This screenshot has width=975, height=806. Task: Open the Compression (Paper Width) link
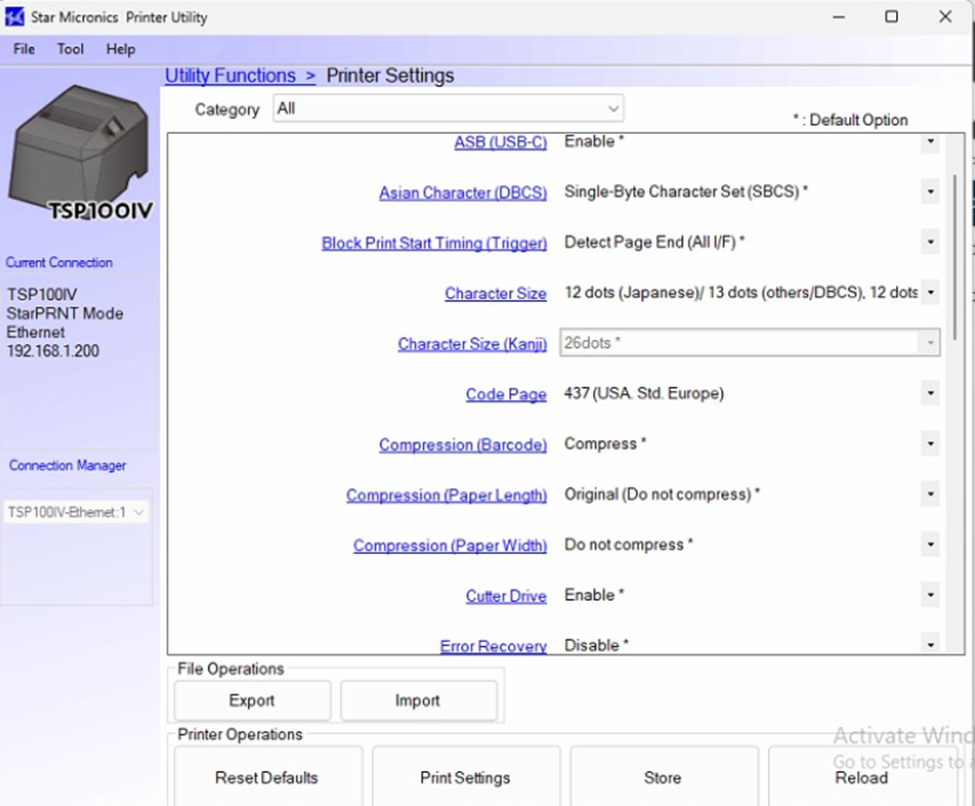coord(450,545)
